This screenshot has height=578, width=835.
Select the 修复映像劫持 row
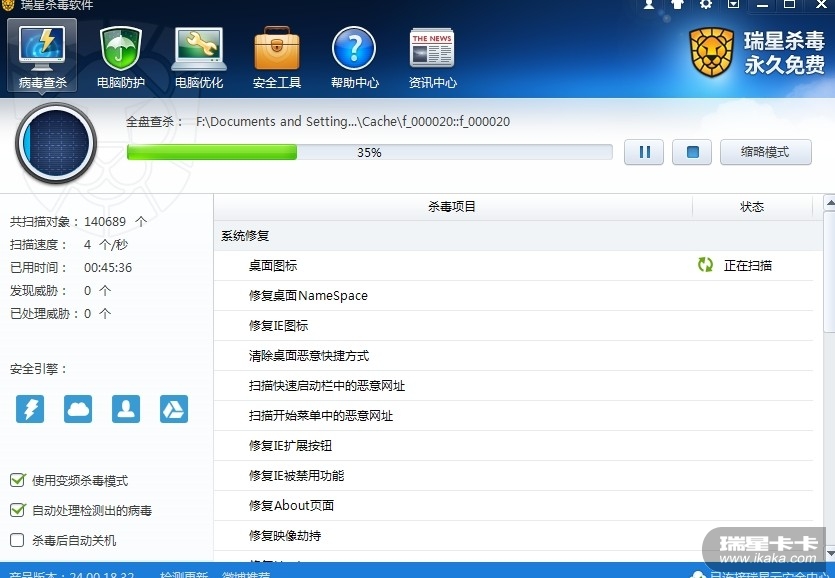point(513,535)
